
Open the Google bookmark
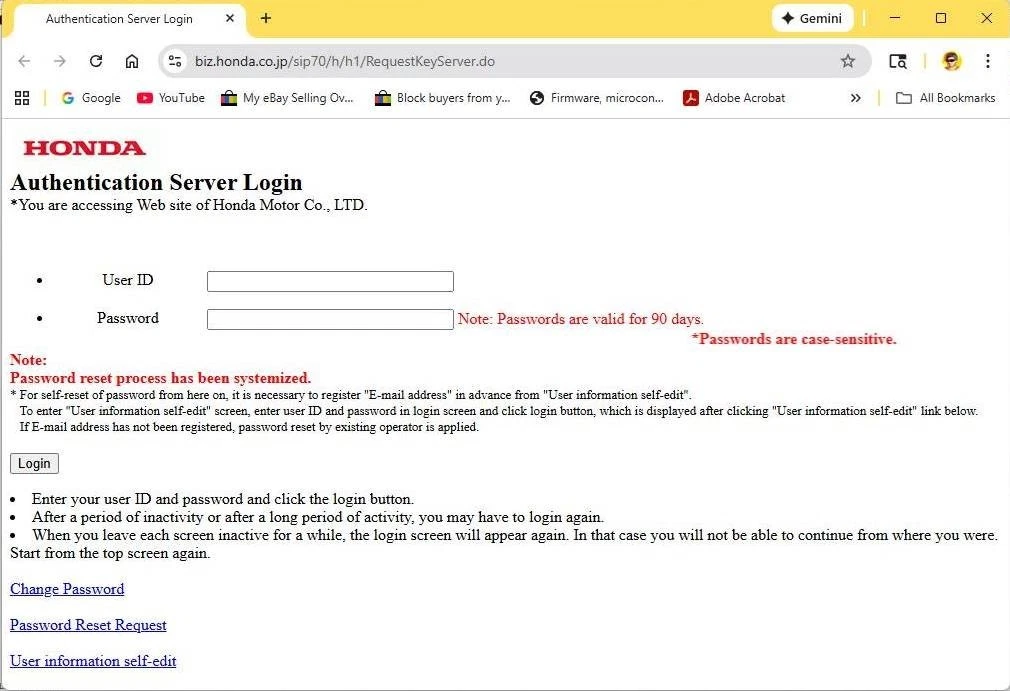click(x=91, y=98)
